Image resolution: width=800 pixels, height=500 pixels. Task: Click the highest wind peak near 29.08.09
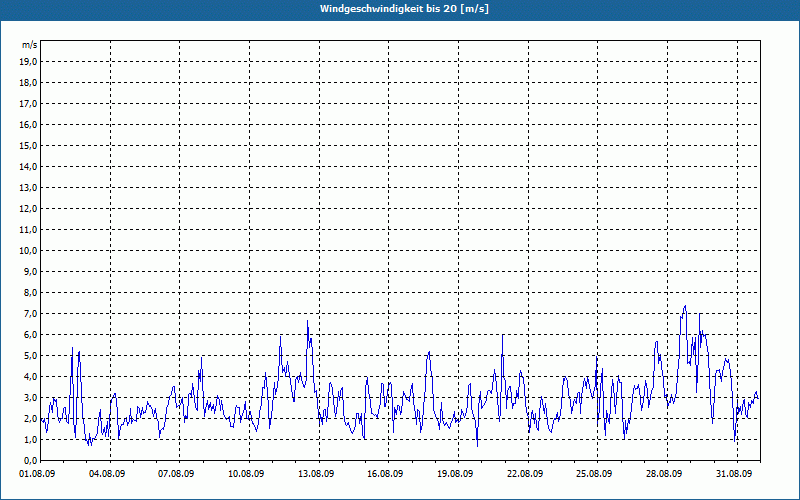pos(685,306)
